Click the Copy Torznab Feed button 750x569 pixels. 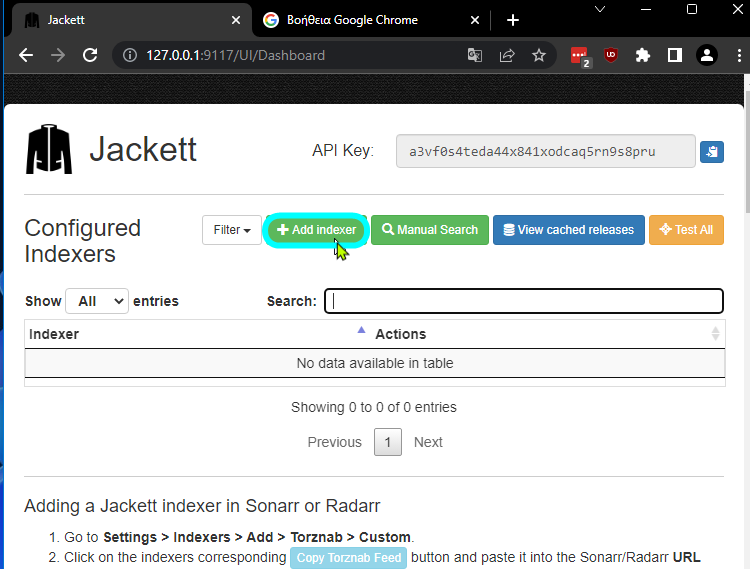[349, 558]
